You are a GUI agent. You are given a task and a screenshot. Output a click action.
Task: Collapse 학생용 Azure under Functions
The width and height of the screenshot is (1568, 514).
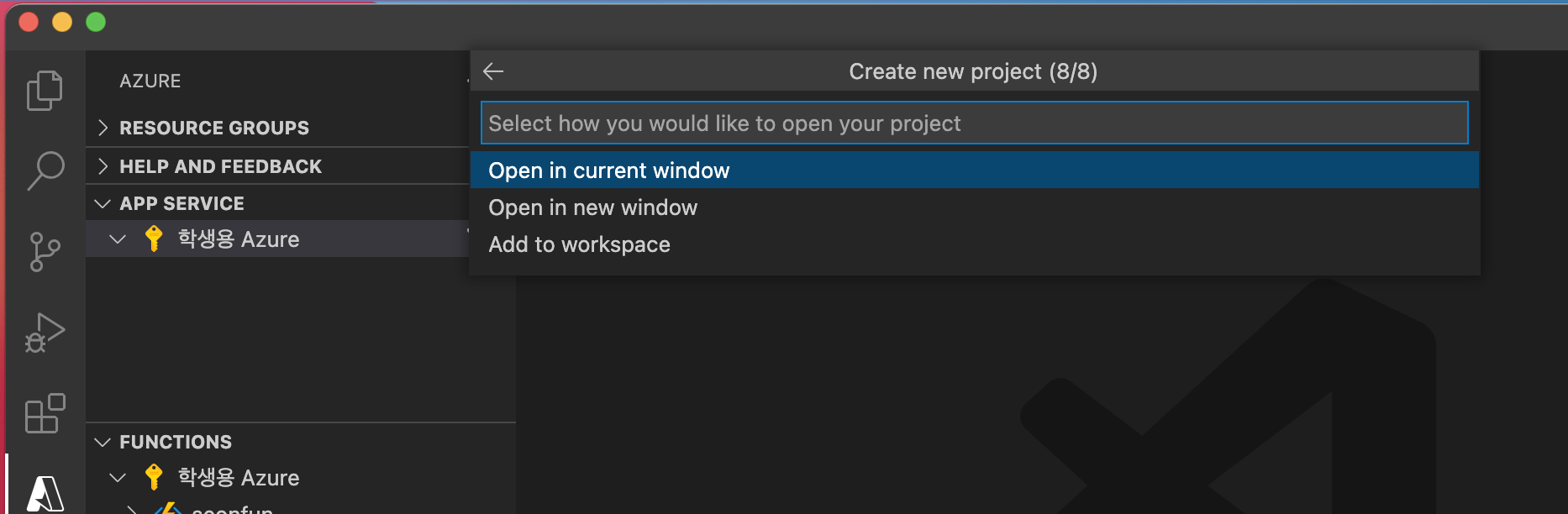pyautogui.click(x=118, y=478)
